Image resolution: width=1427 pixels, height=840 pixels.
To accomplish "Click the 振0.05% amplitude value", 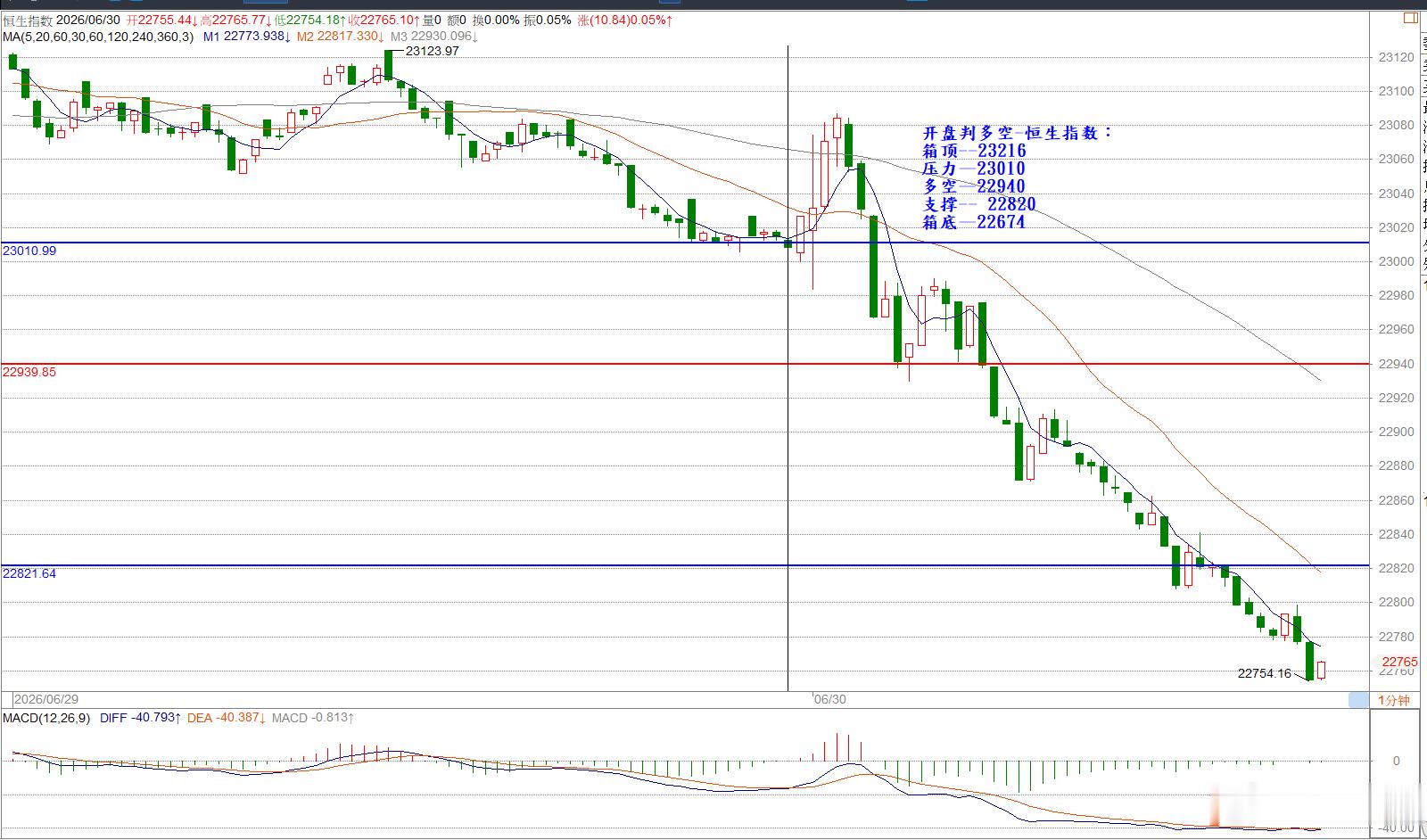I will coord(549,21).
